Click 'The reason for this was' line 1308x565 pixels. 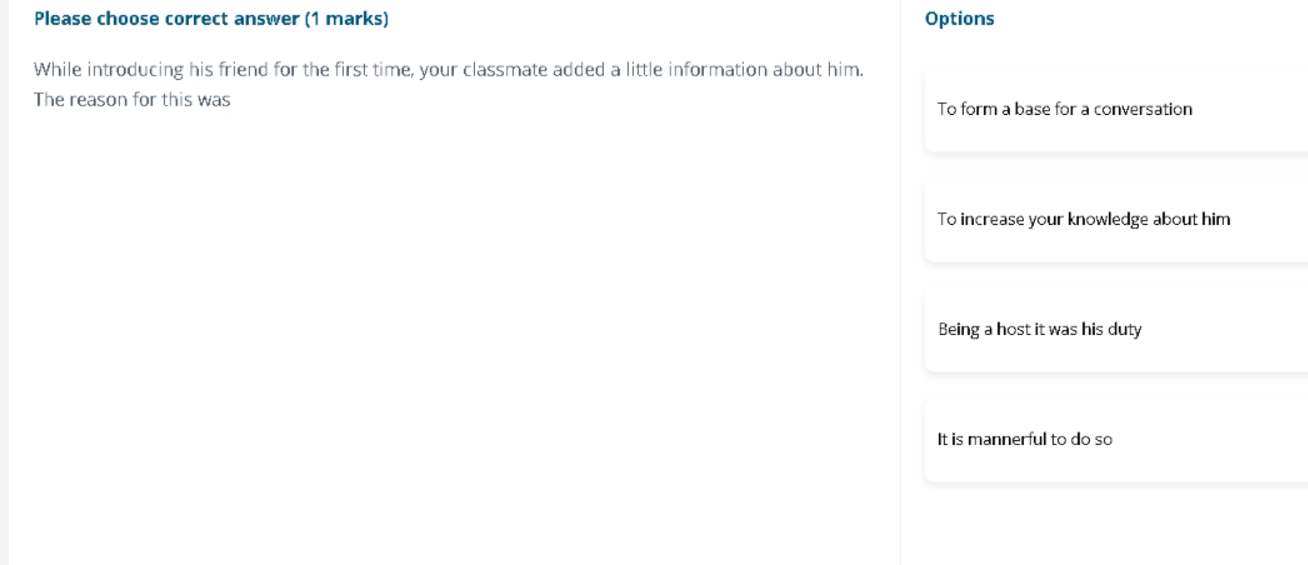coord(132,100)
